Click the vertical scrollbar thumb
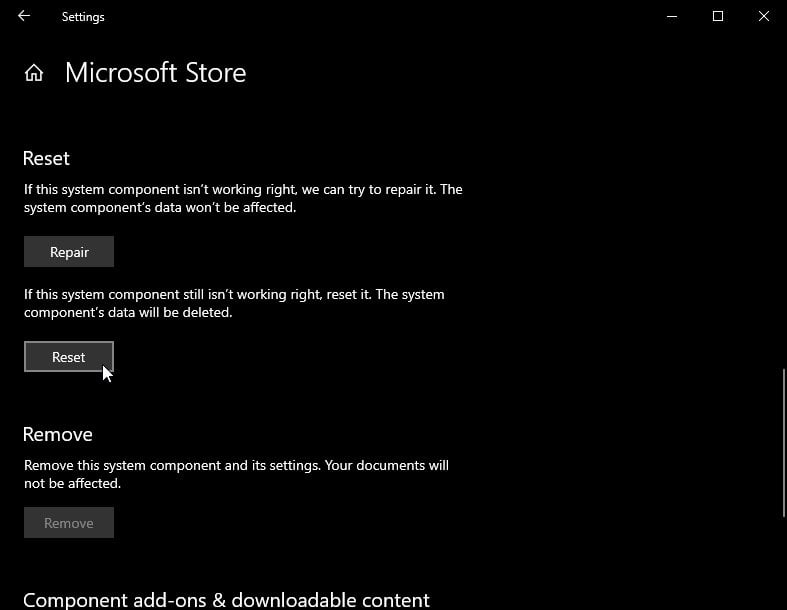 click(783, 443)
